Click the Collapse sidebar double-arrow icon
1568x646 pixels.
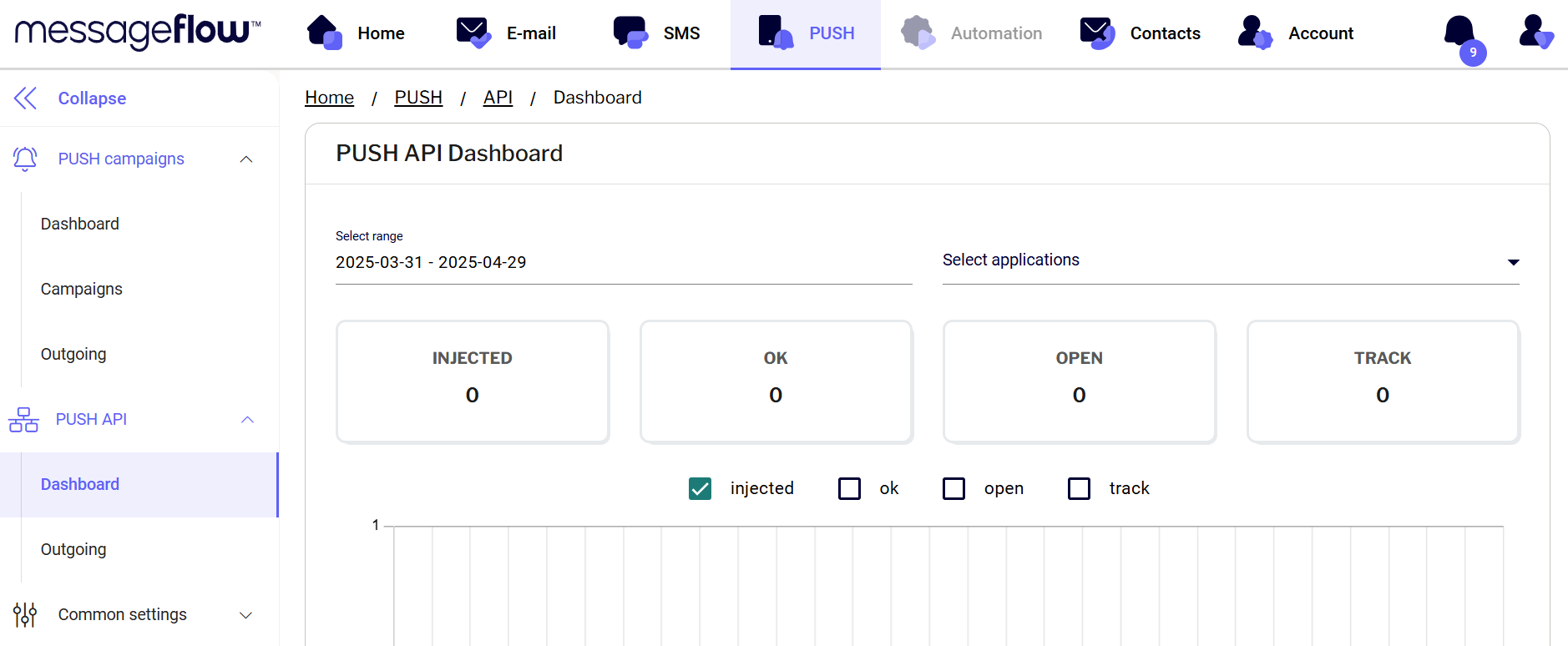26,98
